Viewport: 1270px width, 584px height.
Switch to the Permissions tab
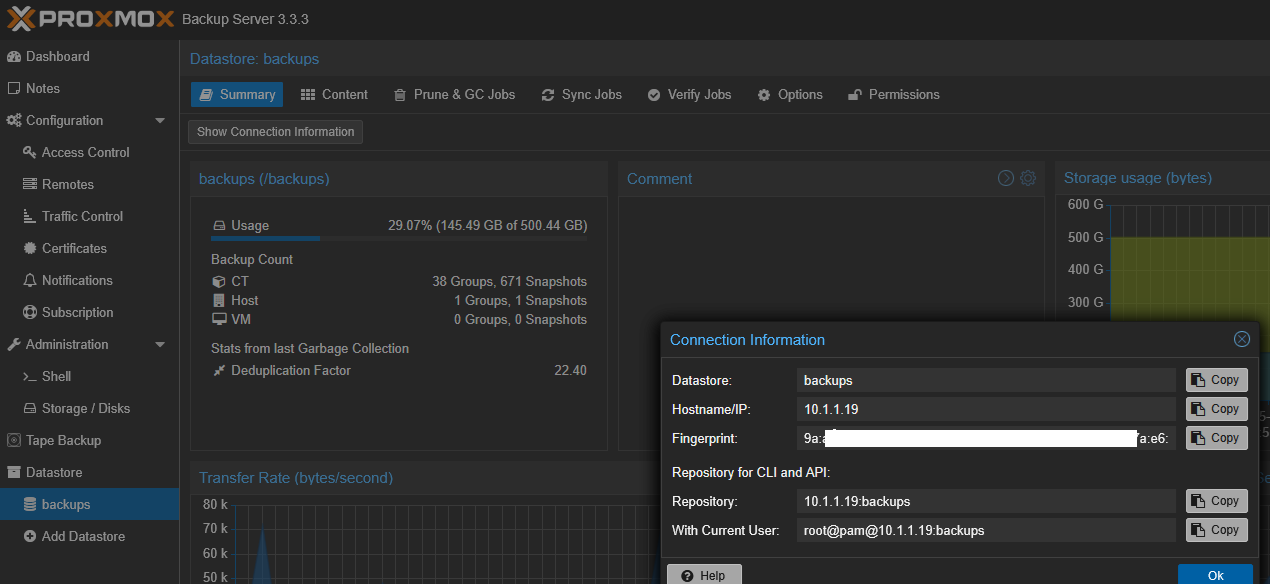894,94
